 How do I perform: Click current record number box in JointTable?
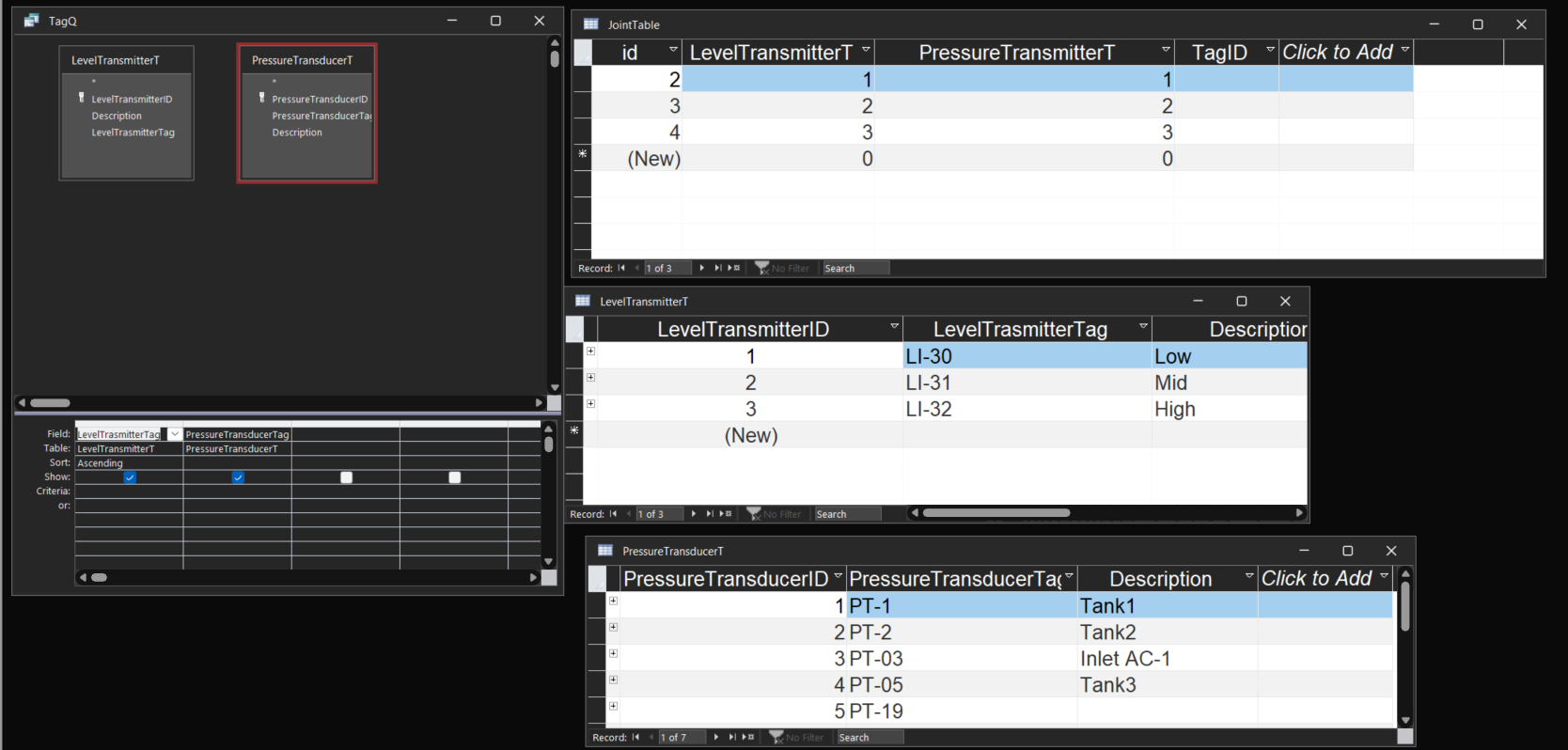(667, 268)
